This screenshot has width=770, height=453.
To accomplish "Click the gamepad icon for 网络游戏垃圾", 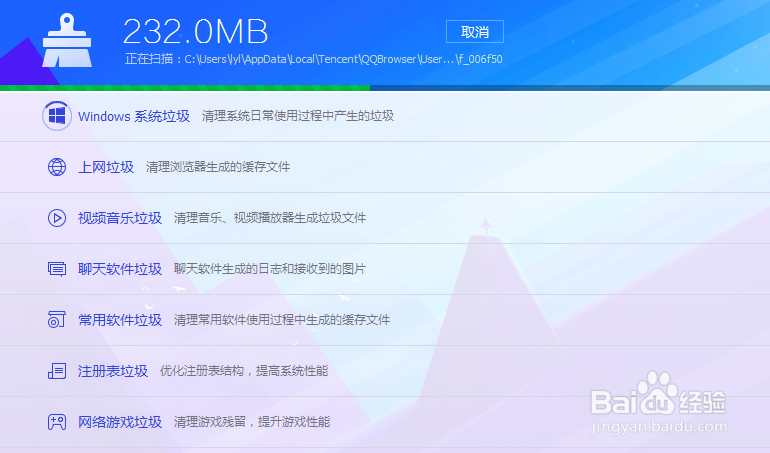I will click(57, 422).
